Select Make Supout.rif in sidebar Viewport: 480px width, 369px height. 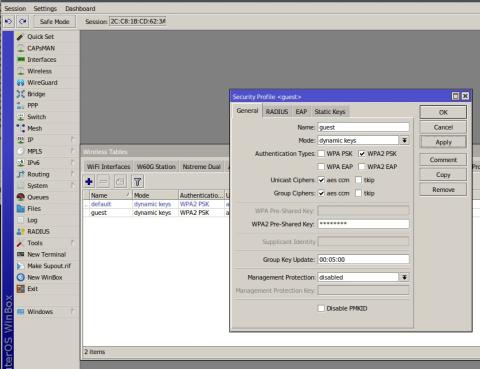tap(49, 266)
